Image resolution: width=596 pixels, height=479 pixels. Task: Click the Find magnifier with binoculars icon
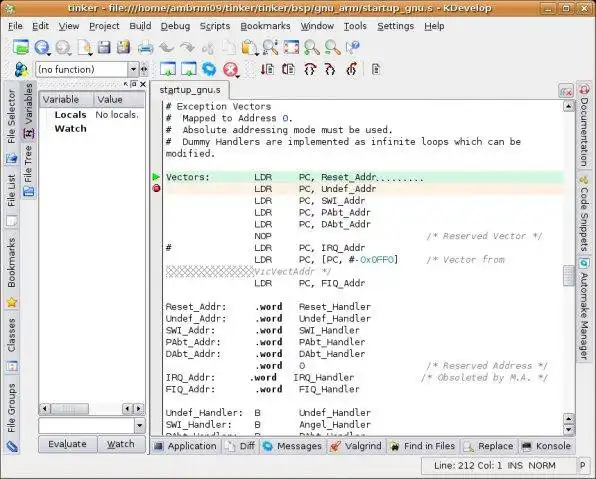(270, 48)
